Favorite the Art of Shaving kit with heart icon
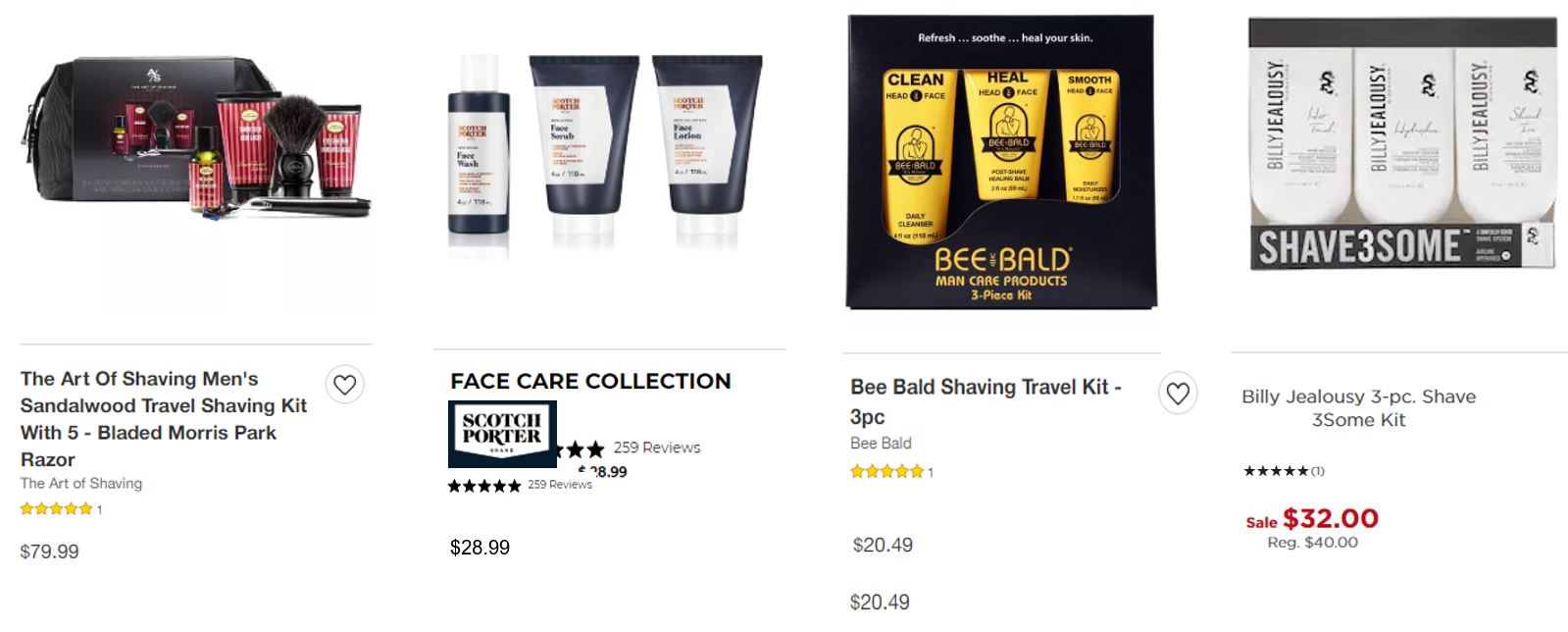1568x632 pixels. pyautogui.click(x=344, y=385)
